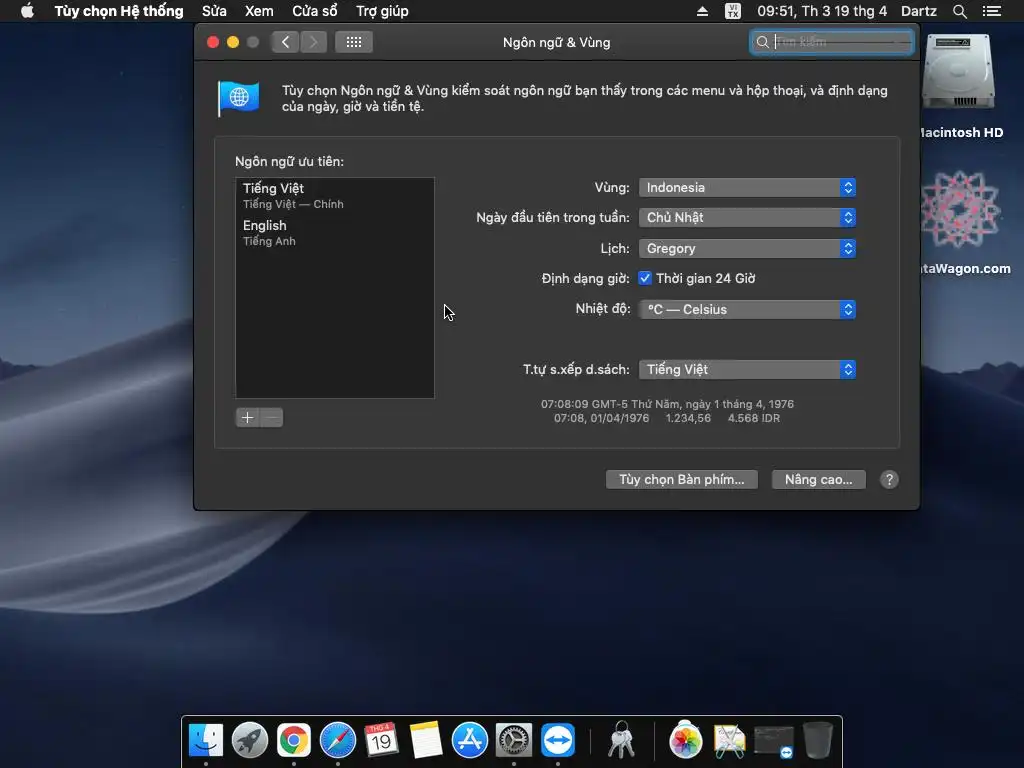Screen dimensions: 1024x768
Task: Click Tùy chọn Bàn phím button
Action: [x=681, y=479]
